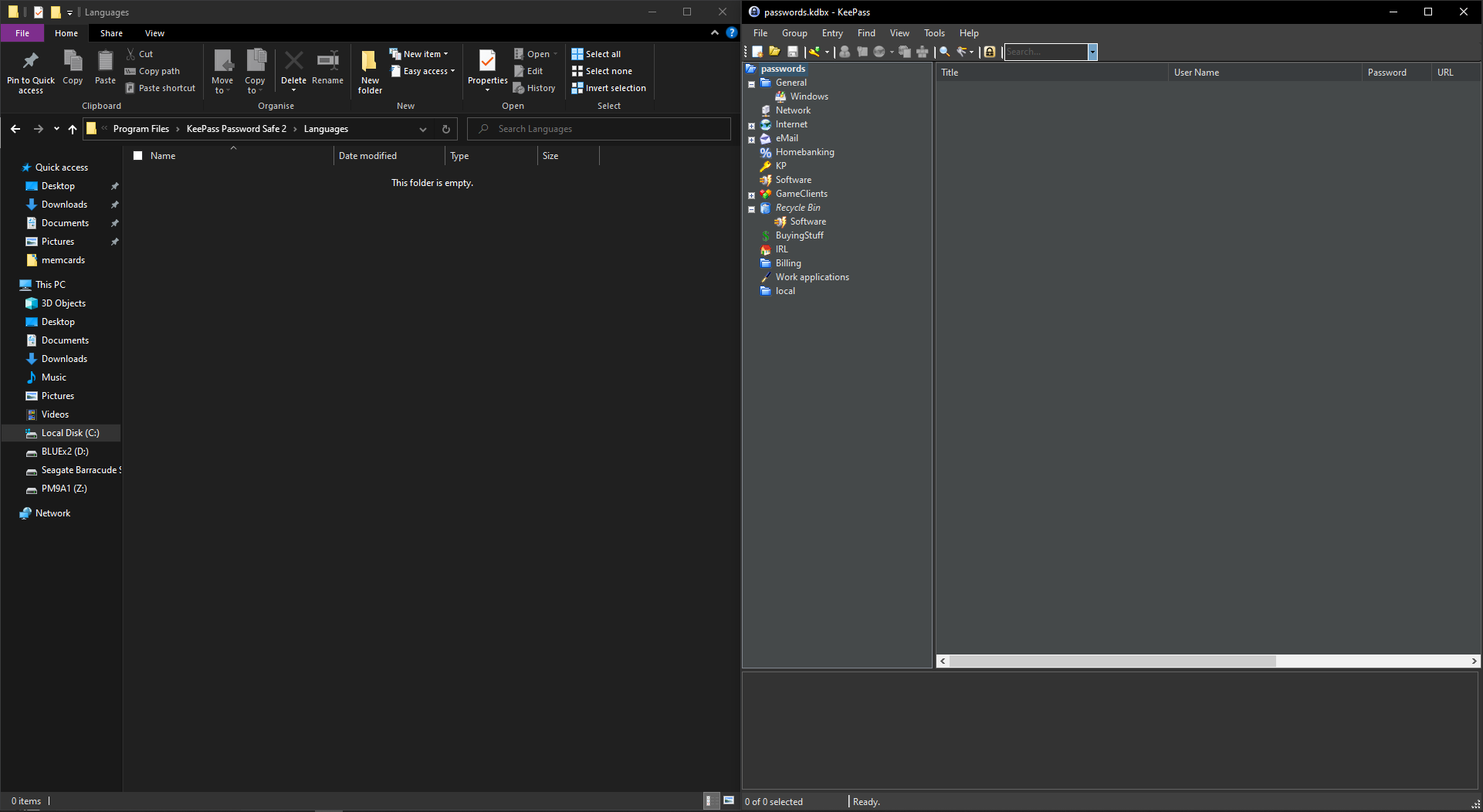Screen dimensions: 1483x812
Task: Select the Homebanking group icon
Action: pos(766,152)
